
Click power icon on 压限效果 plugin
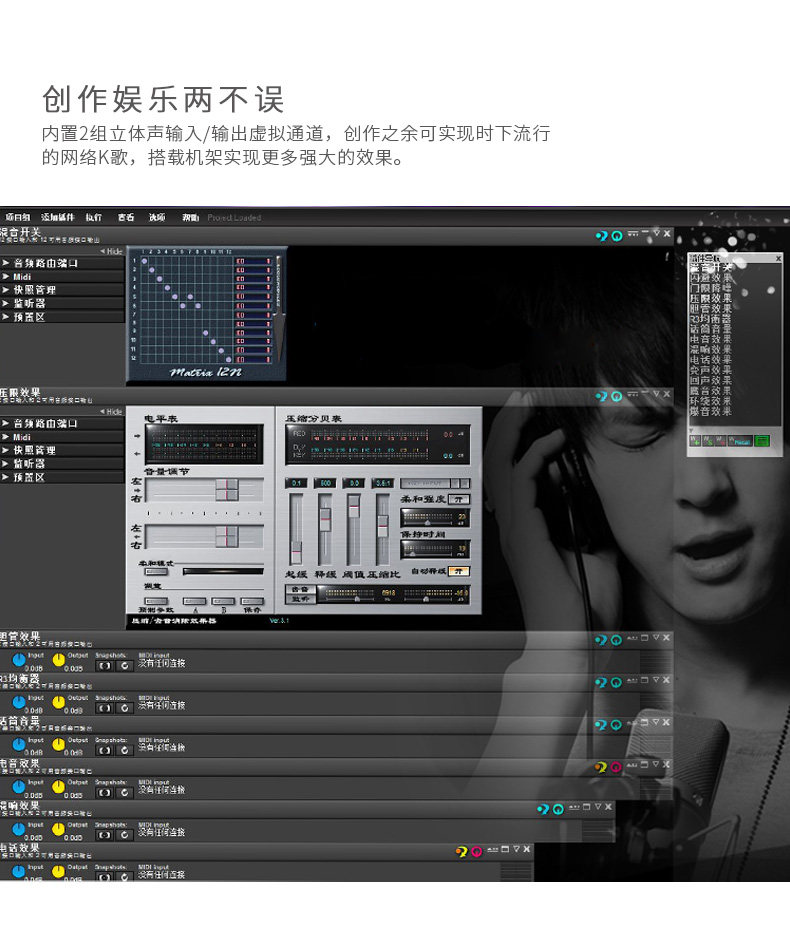[x=617, y=396]
